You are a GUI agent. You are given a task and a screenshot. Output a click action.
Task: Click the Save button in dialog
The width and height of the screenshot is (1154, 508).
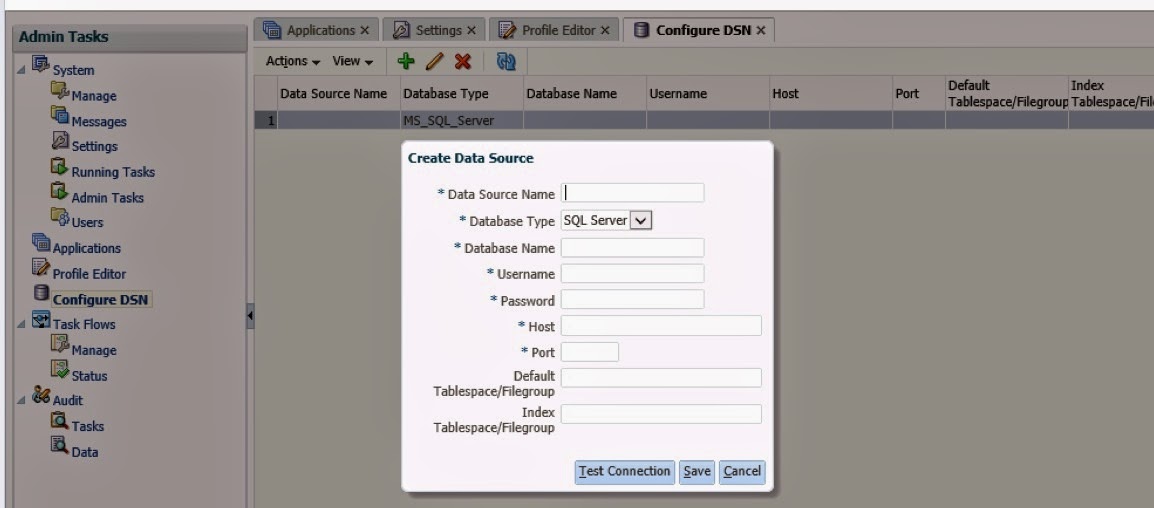(697, 472)
